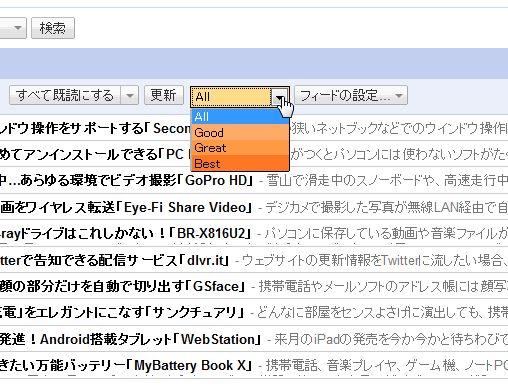Open the サンクチュアリ feed entry

(254, 312)
